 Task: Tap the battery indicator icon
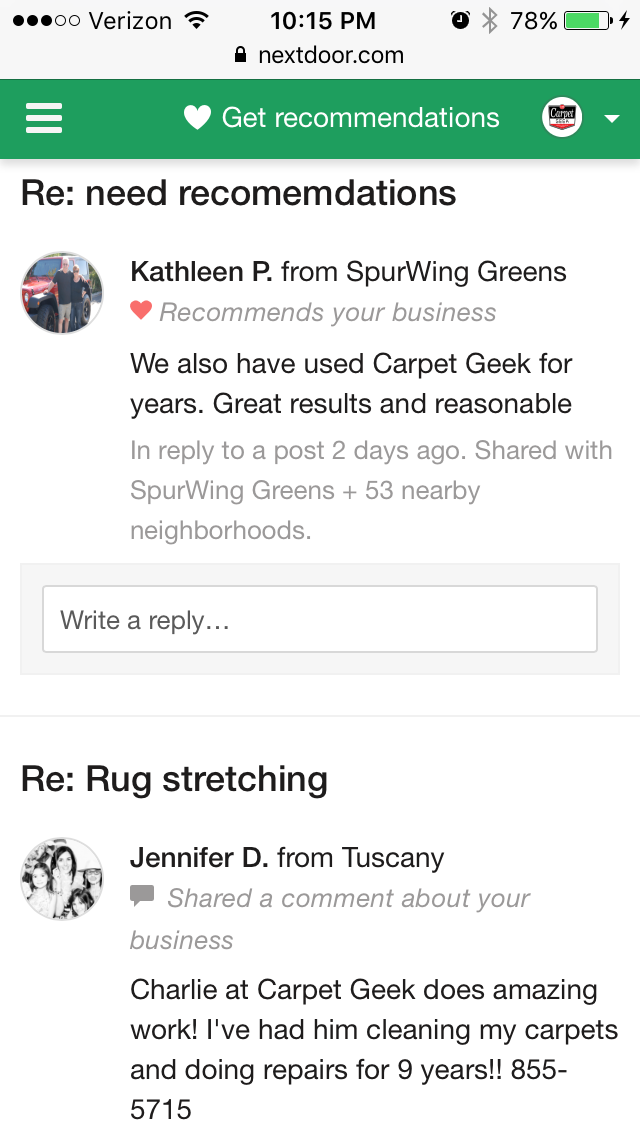(x=588, y=20)
